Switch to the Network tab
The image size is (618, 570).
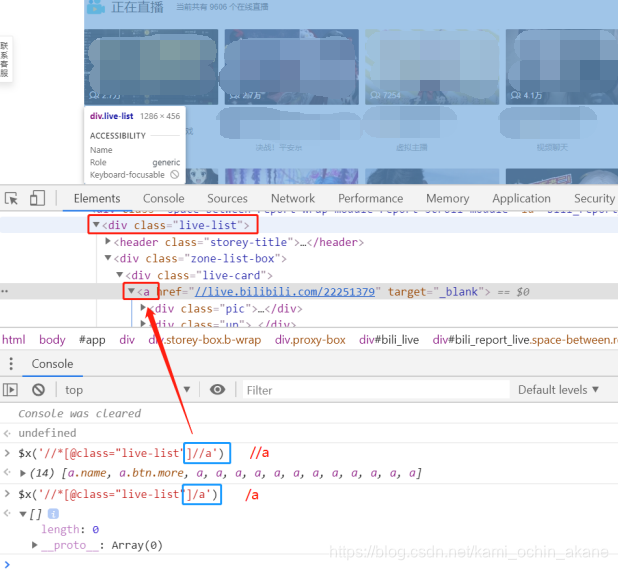293,198
